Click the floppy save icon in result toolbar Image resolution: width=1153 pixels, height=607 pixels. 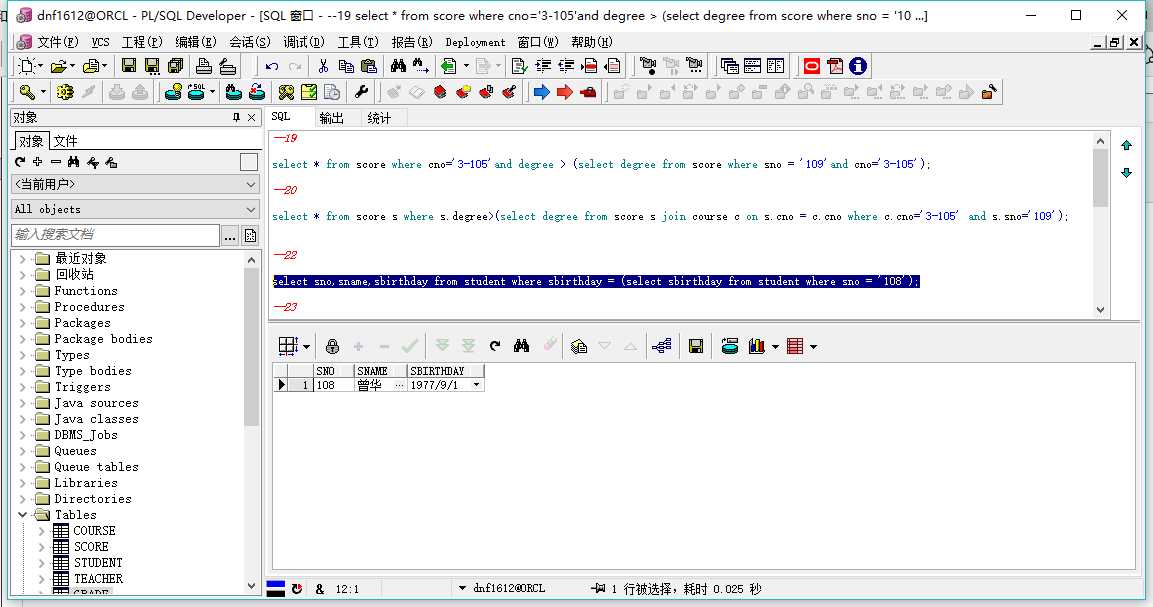[696, 346]
